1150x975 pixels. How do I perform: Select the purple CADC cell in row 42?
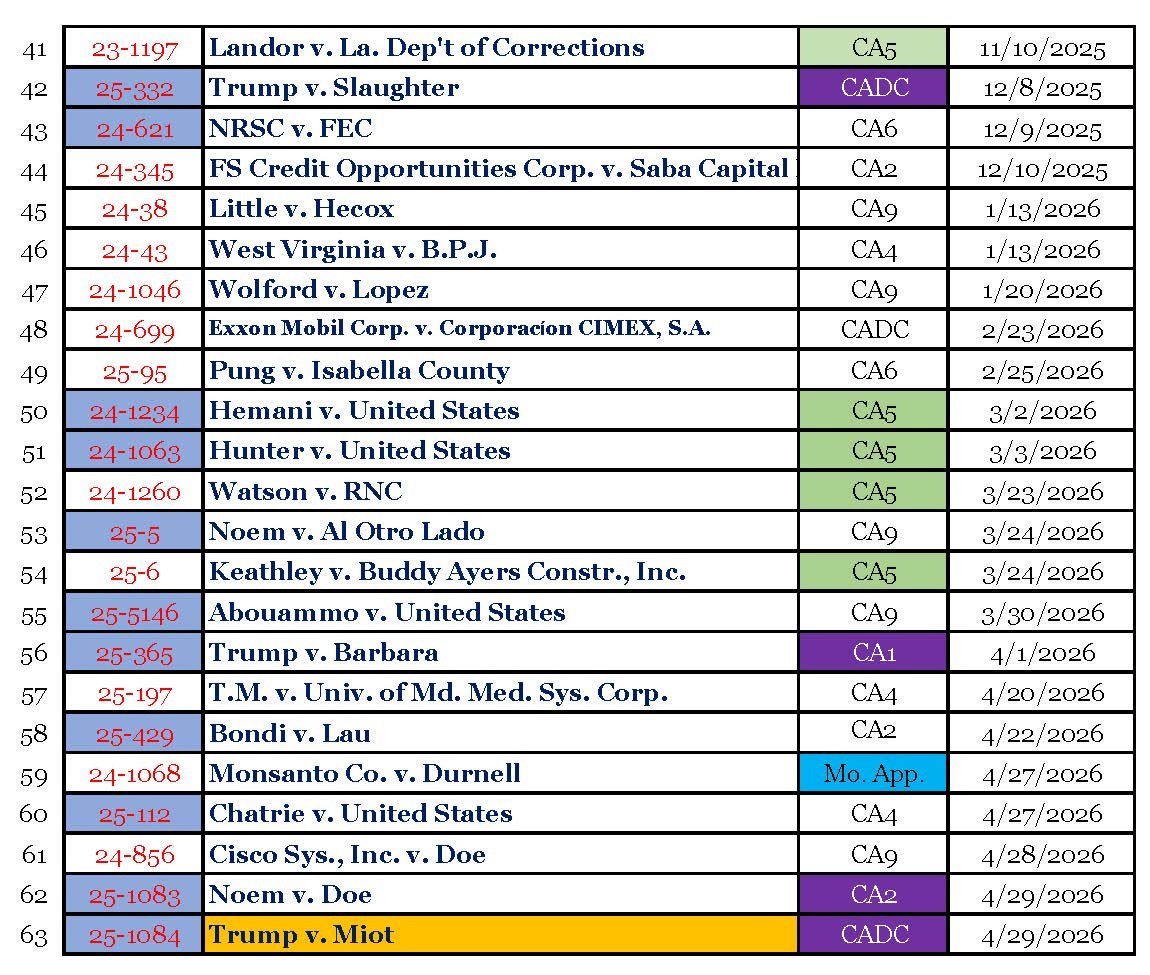click(874, 88)
